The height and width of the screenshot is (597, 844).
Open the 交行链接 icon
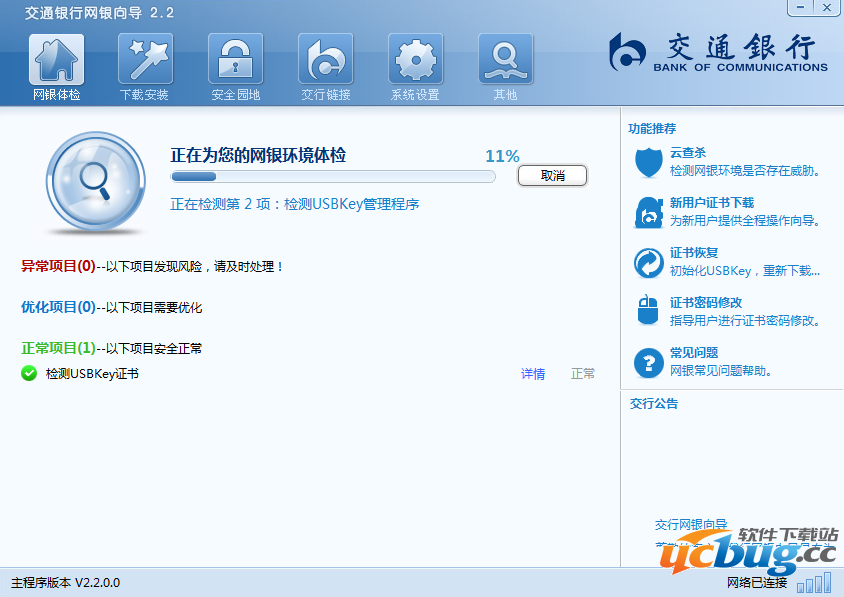coord(325,60)
